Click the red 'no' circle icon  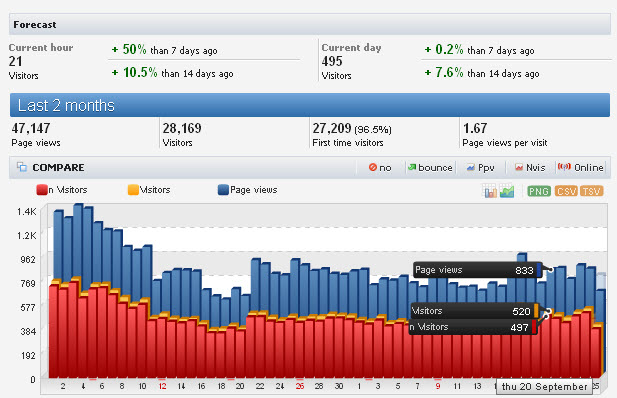(373, 167)
